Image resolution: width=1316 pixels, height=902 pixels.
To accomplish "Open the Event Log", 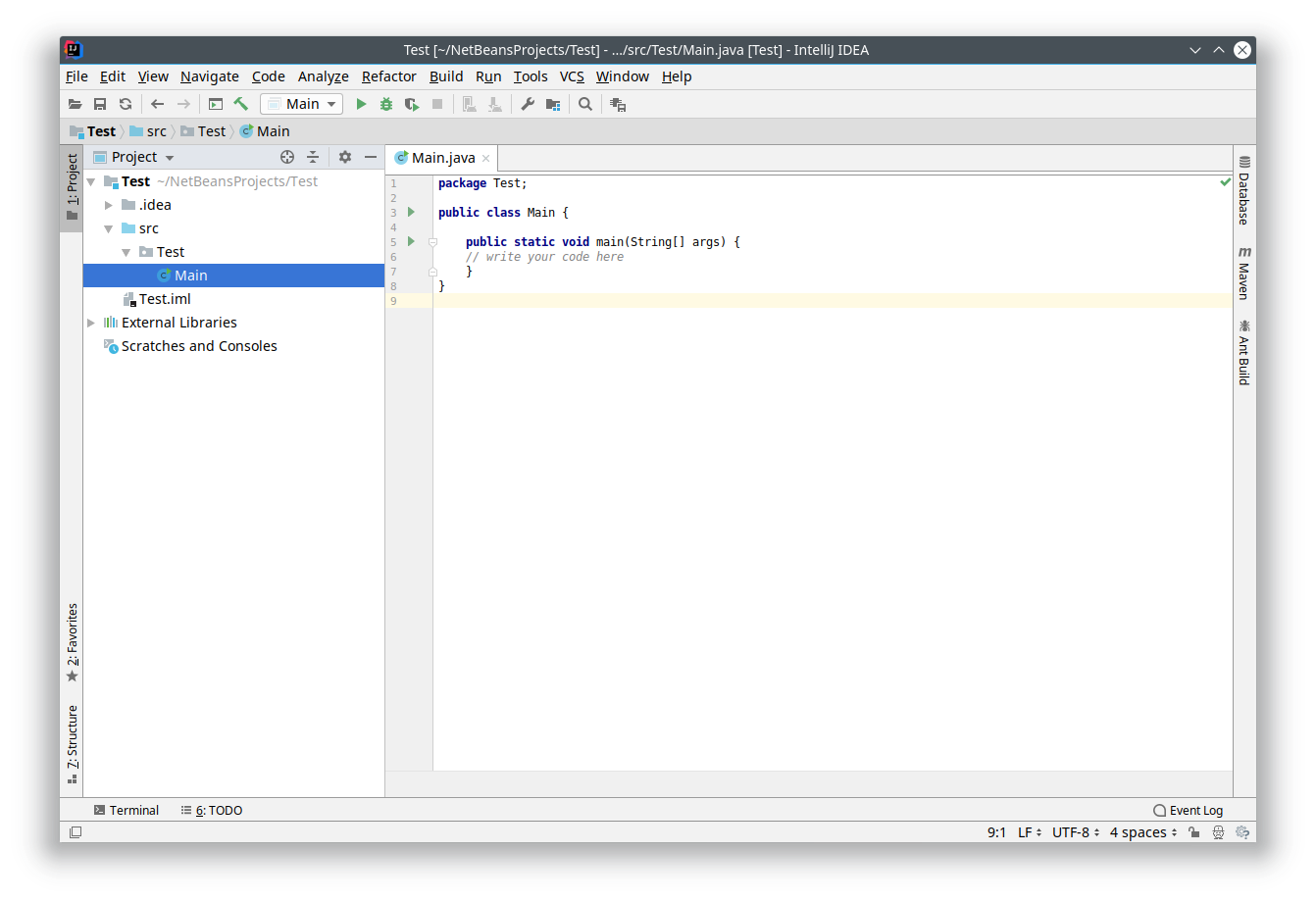I will 1189,811.
